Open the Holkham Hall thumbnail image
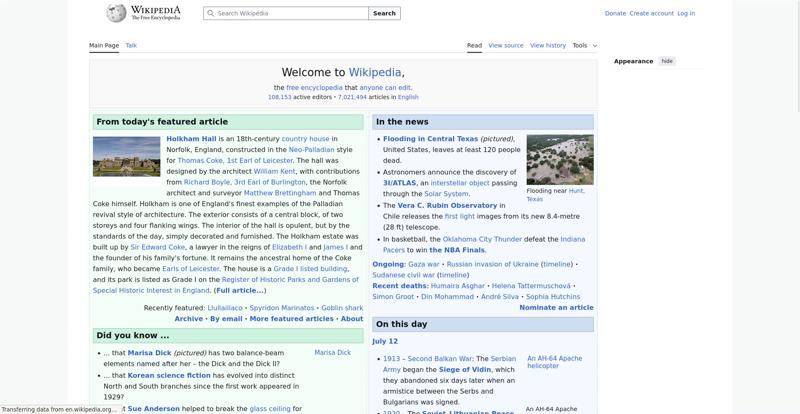This screenshot has height=414, width=800. click(127, 156)
